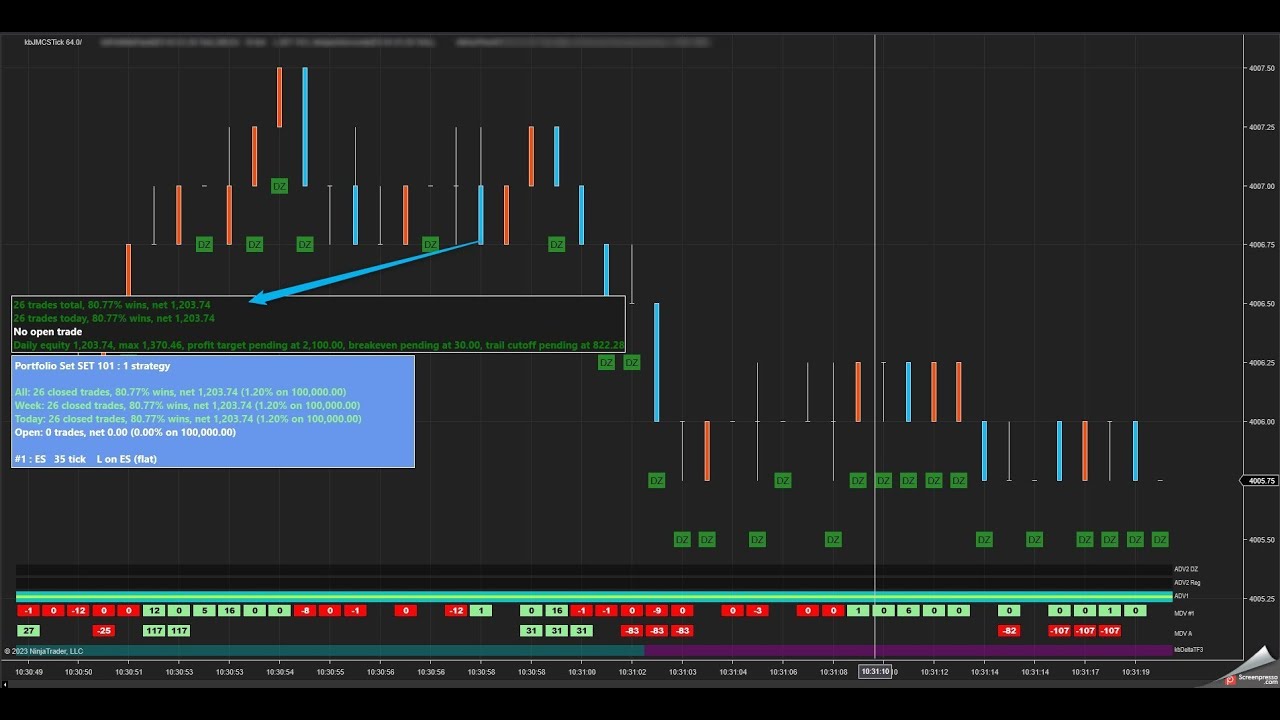Screen dimensions: 1280x720
Task: Select the MDV #! panel label
Action: point(1184,613)
